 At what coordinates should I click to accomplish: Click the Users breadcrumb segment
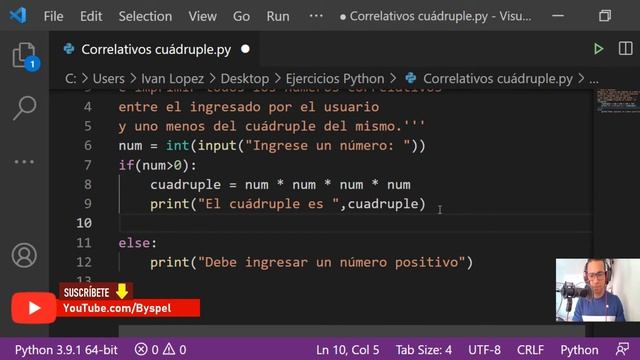tap(109, 78)
